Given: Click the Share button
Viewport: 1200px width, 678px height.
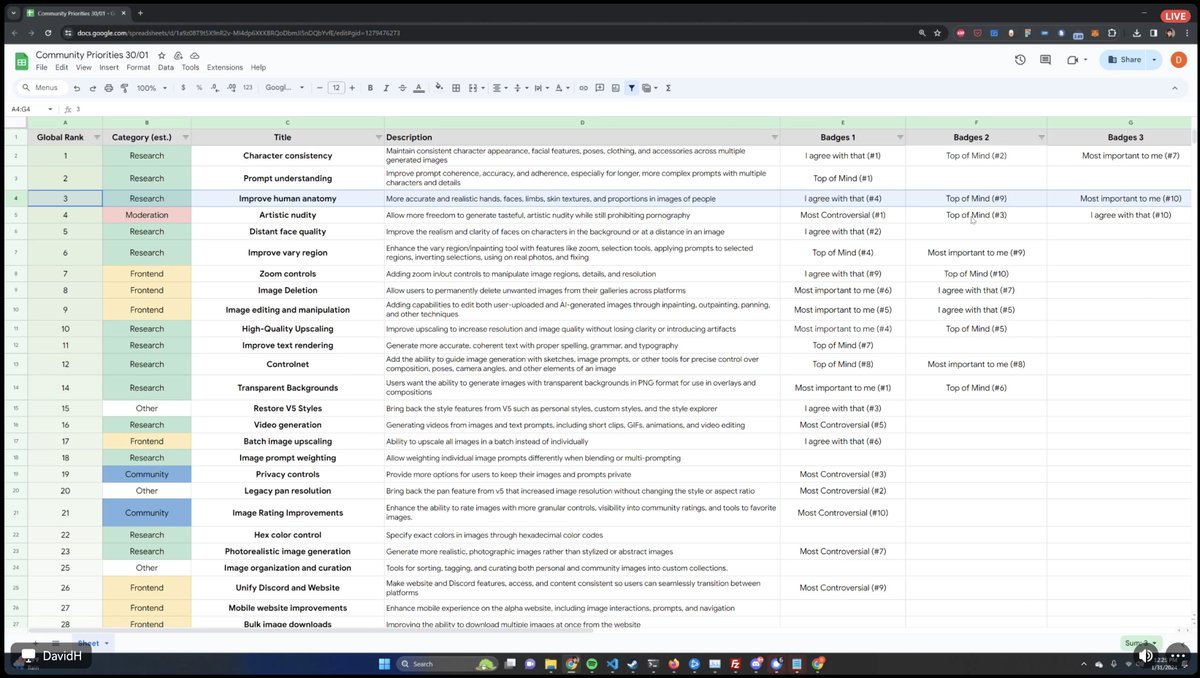Looking at the screenshot, I should [x=1126, y=59].
